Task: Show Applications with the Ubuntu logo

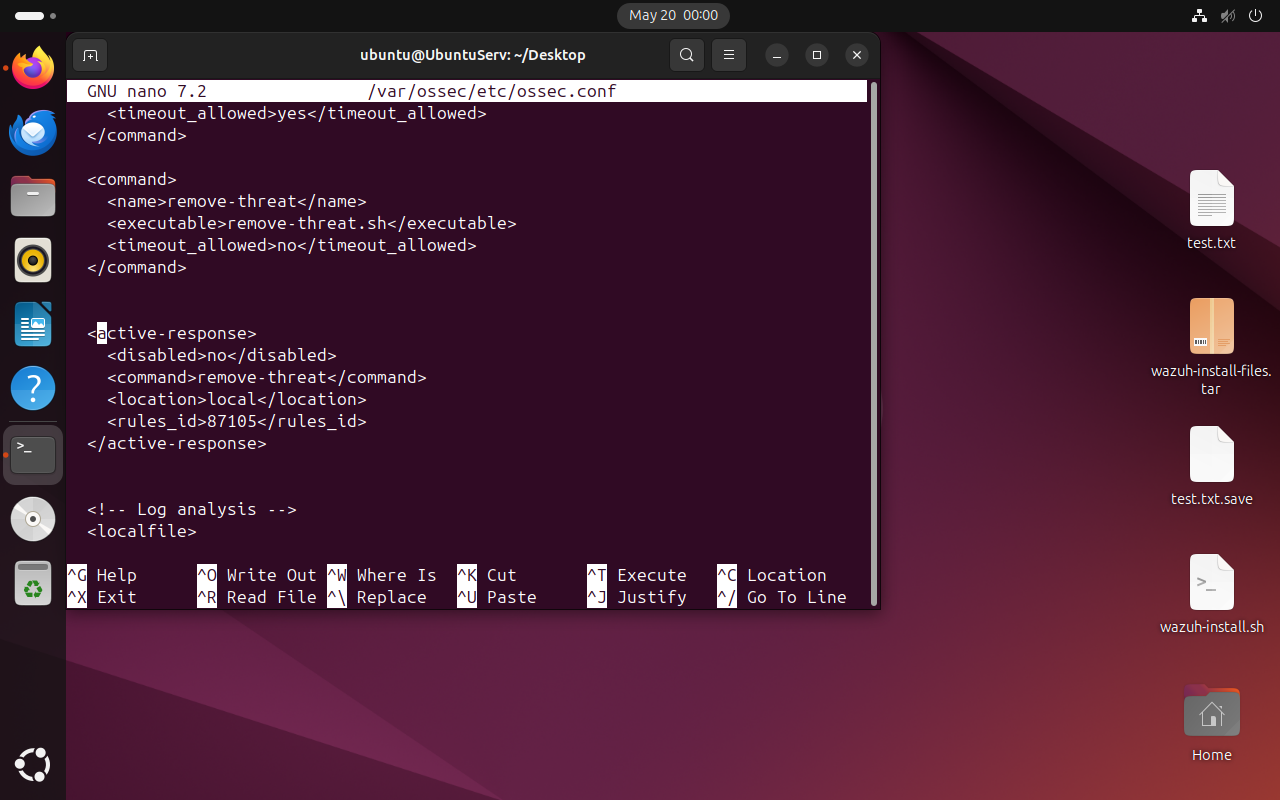Action: (x=33, y=765)
